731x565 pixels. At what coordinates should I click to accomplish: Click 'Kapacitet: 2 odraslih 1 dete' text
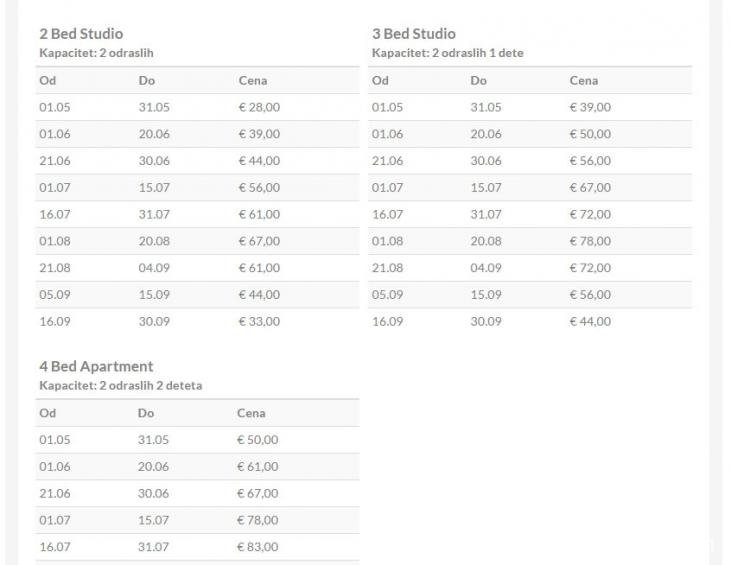pyautogui.click(x=447, y=53)
